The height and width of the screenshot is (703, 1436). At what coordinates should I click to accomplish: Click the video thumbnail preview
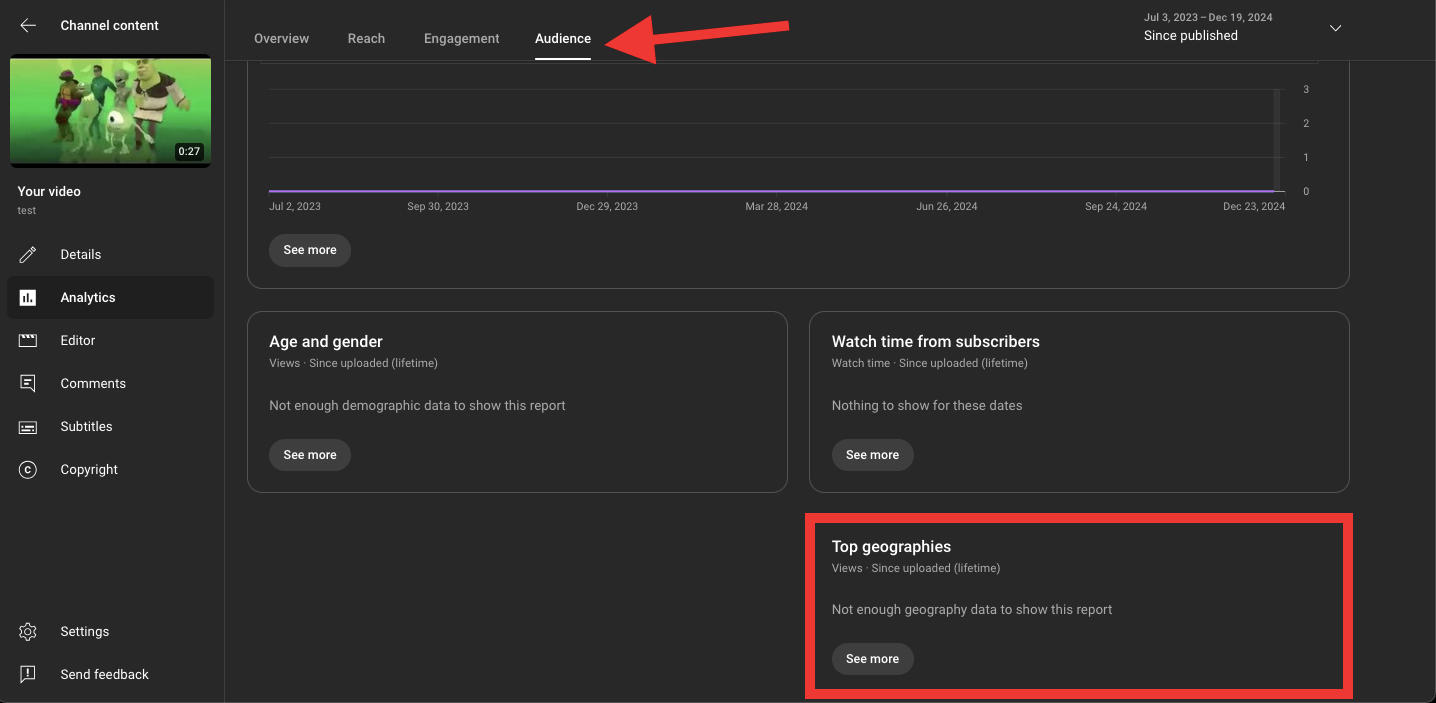[x=110, y=111]
